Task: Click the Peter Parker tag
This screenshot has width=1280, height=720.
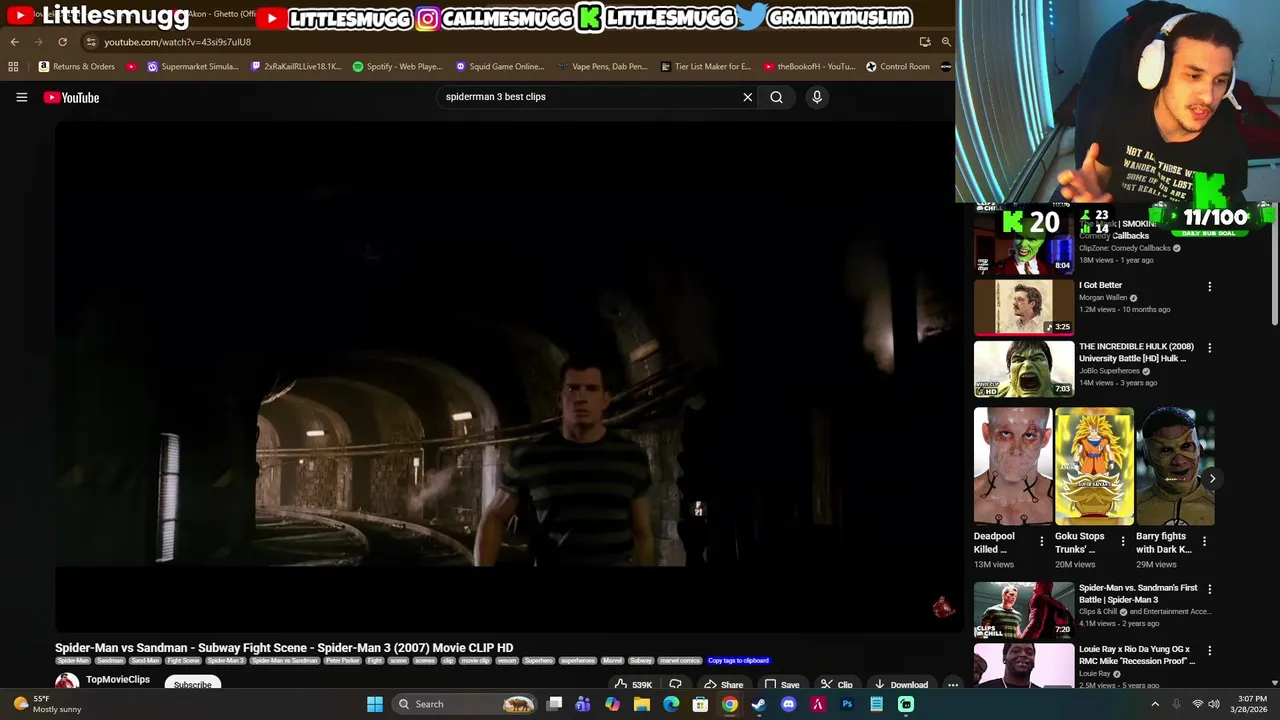Action: 342,661
